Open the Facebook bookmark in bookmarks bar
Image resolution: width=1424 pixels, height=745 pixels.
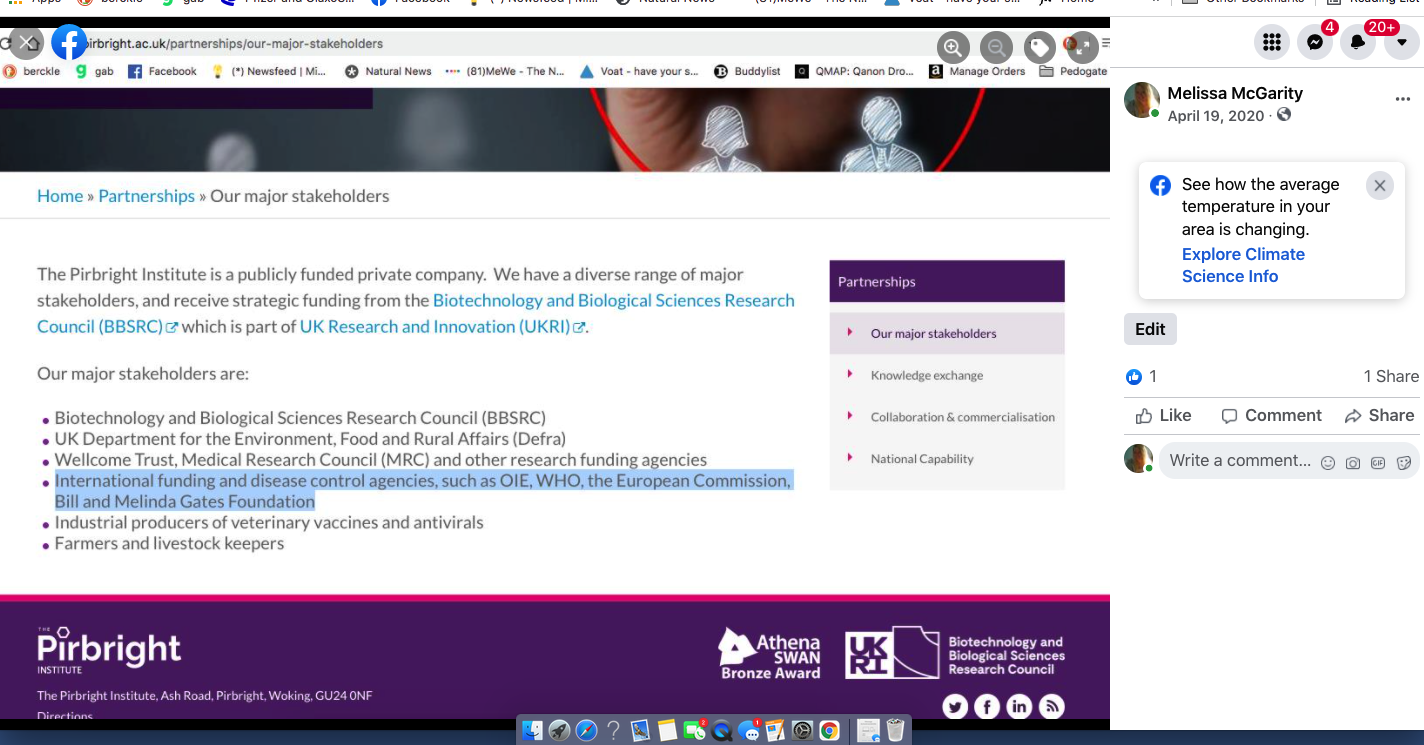[163, 71]
